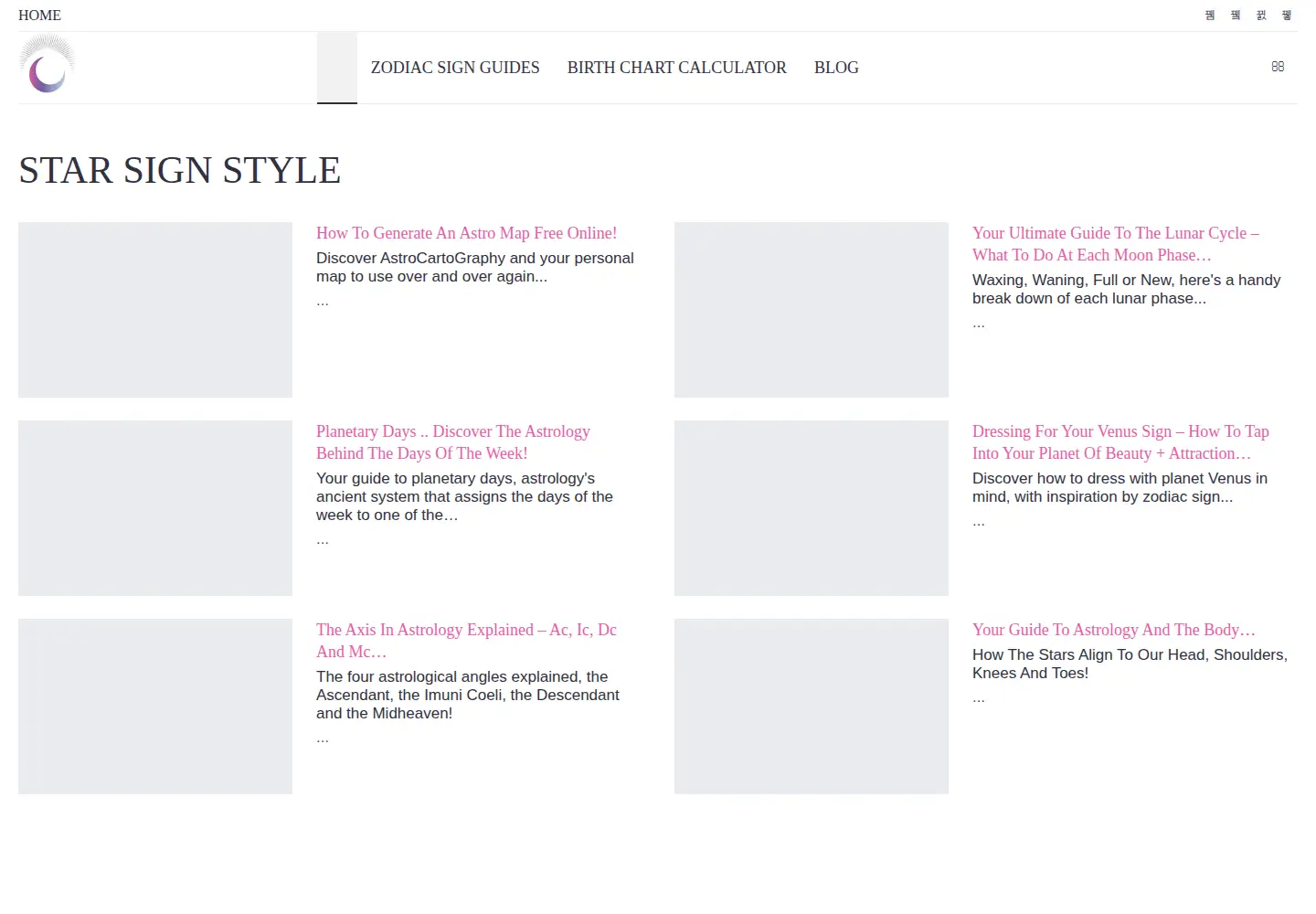Click the Lunar Cycle article thumbnail

click(812, 310)
